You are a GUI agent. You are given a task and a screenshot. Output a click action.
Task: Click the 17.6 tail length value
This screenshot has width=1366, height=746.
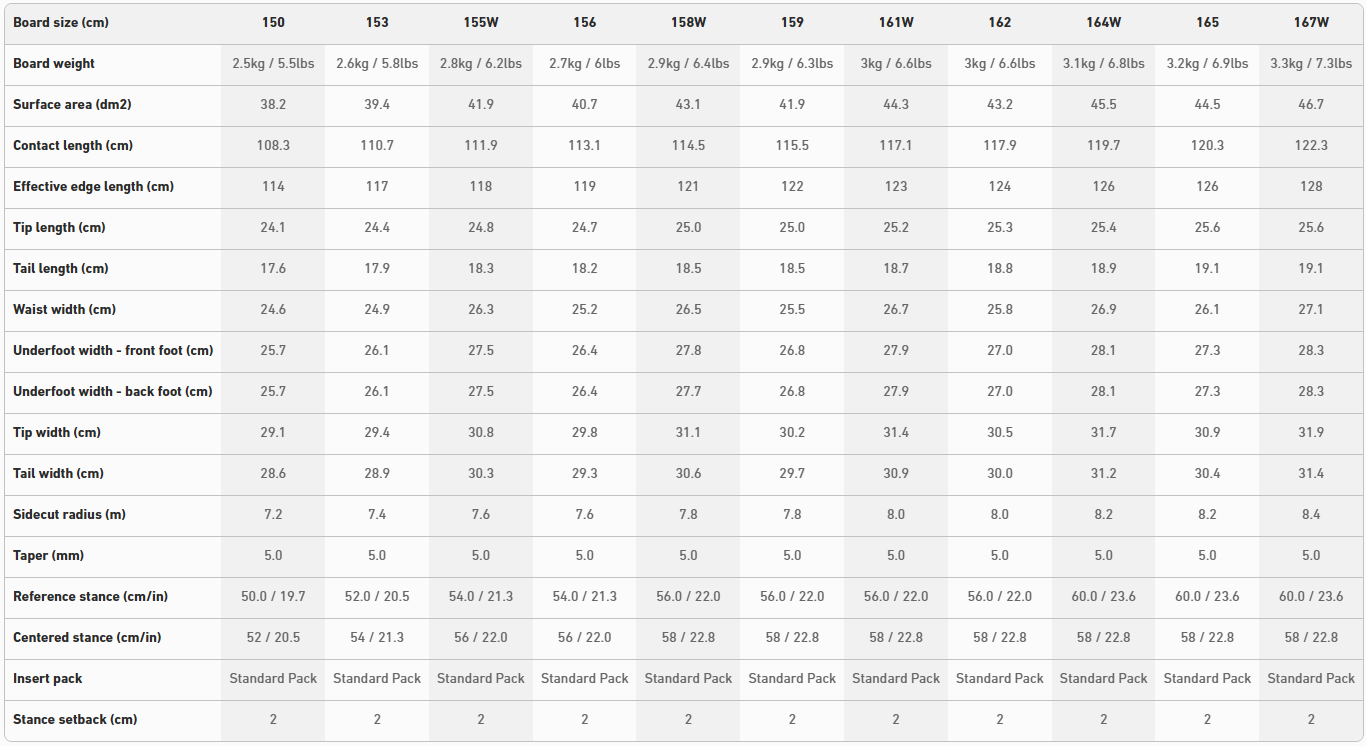(273, 268)
